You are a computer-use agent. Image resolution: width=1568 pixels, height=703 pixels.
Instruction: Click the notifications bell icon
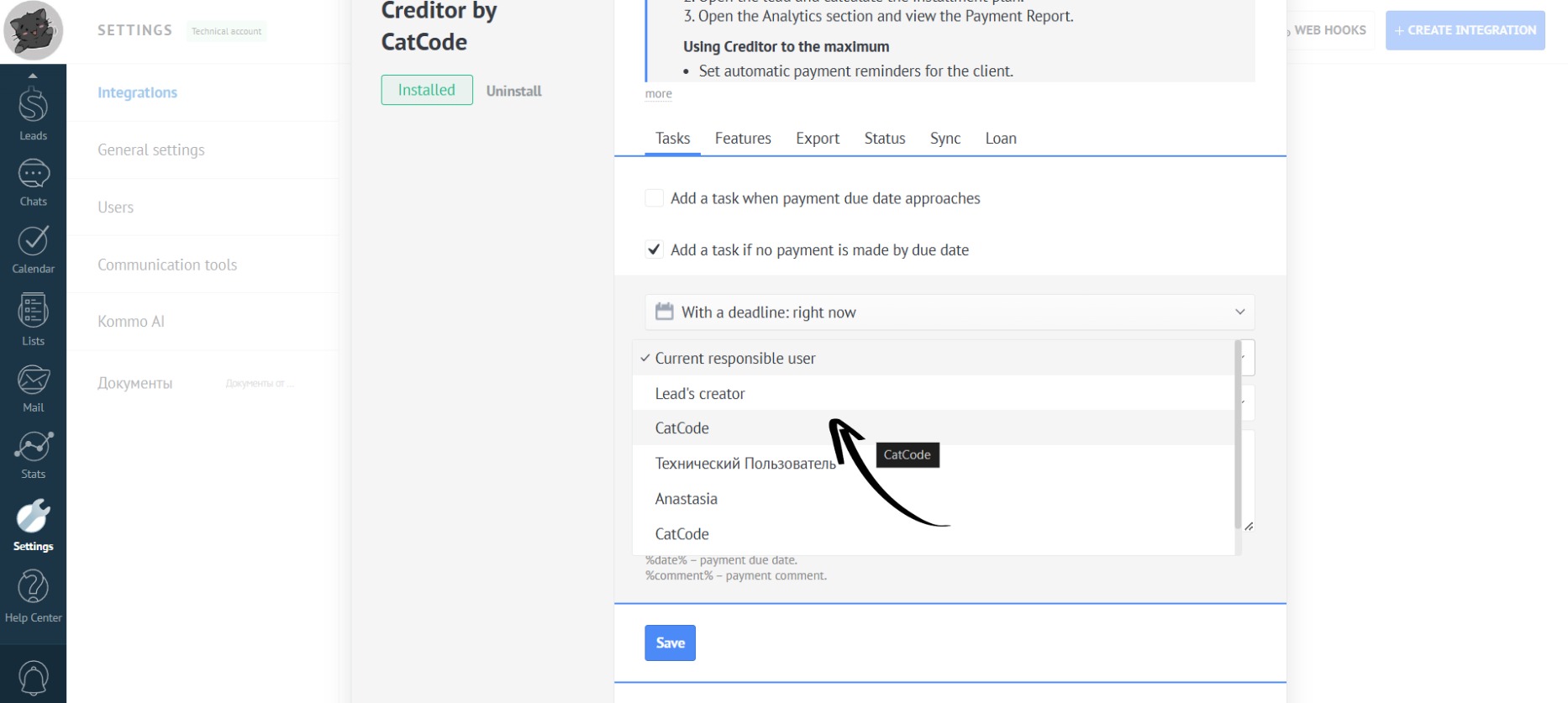coord(33,677)
